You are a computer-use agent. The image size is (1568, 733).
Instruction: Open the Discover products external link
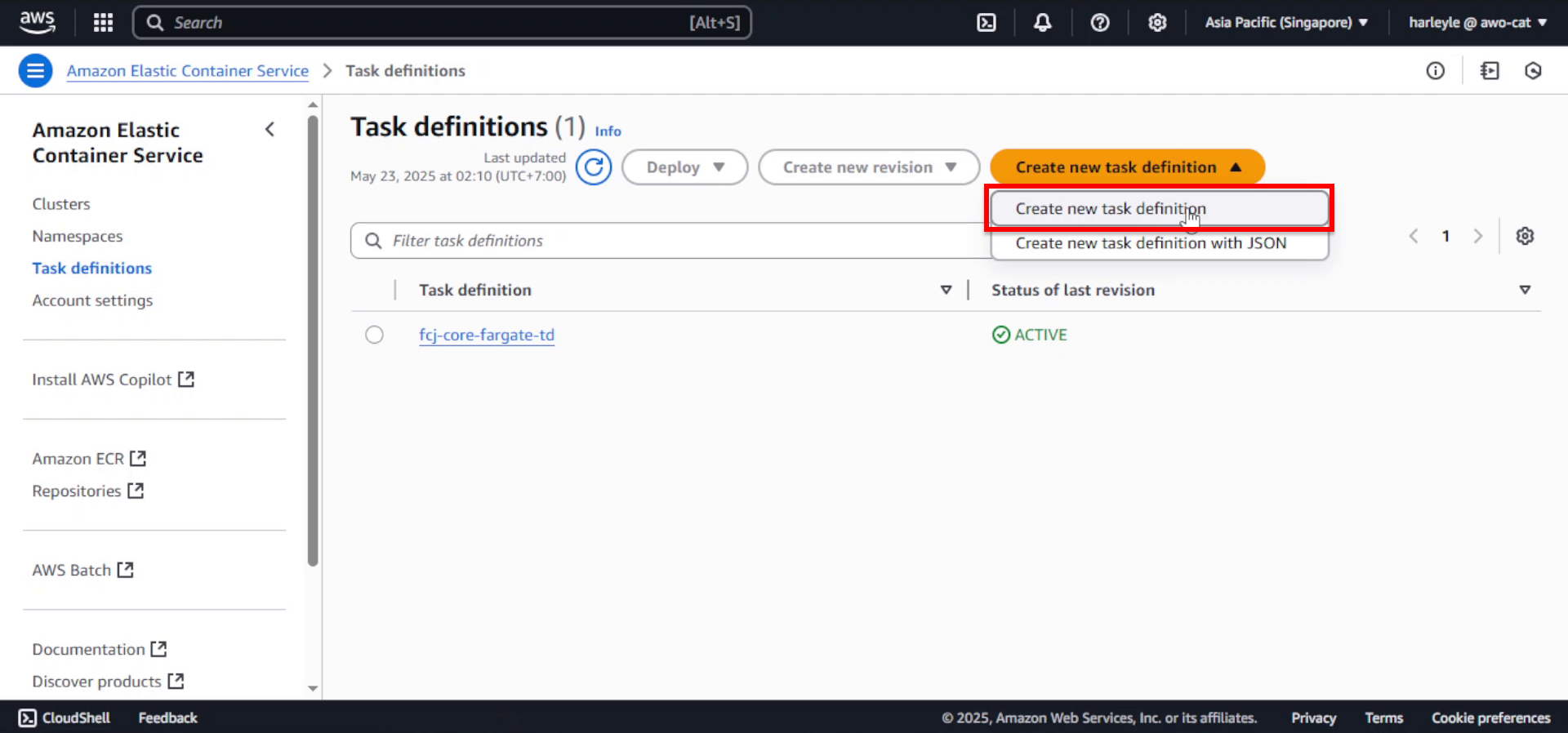[x=108, y=681]
